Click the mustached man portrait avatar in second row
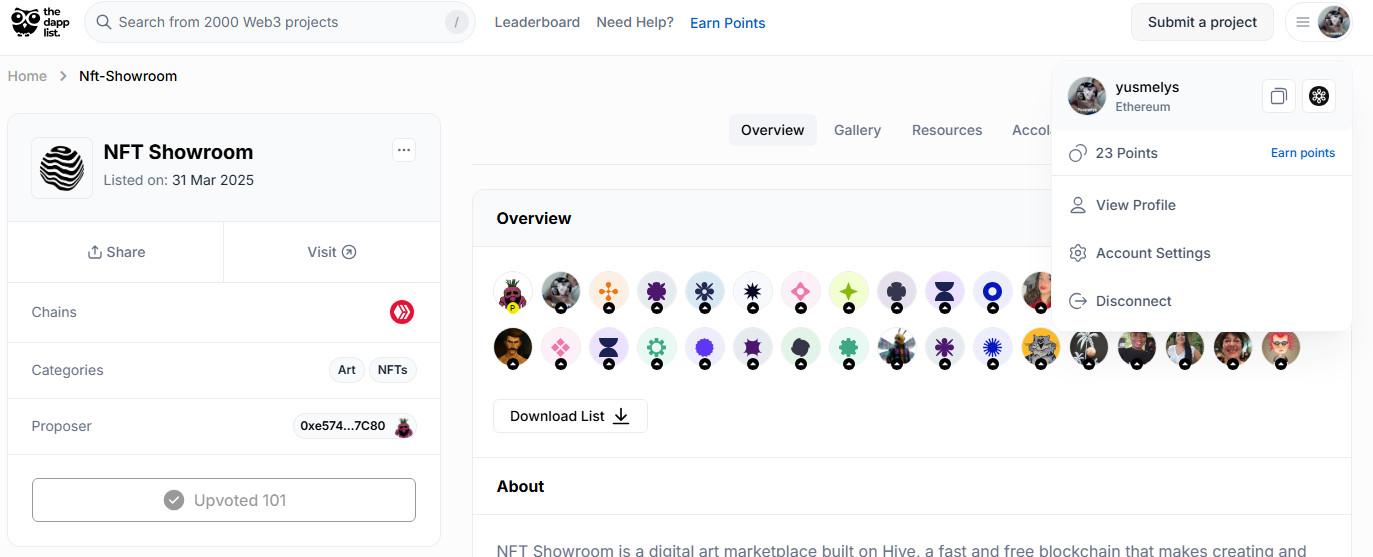This screenshot has height=557, width=1373. [x=513, y=347]
